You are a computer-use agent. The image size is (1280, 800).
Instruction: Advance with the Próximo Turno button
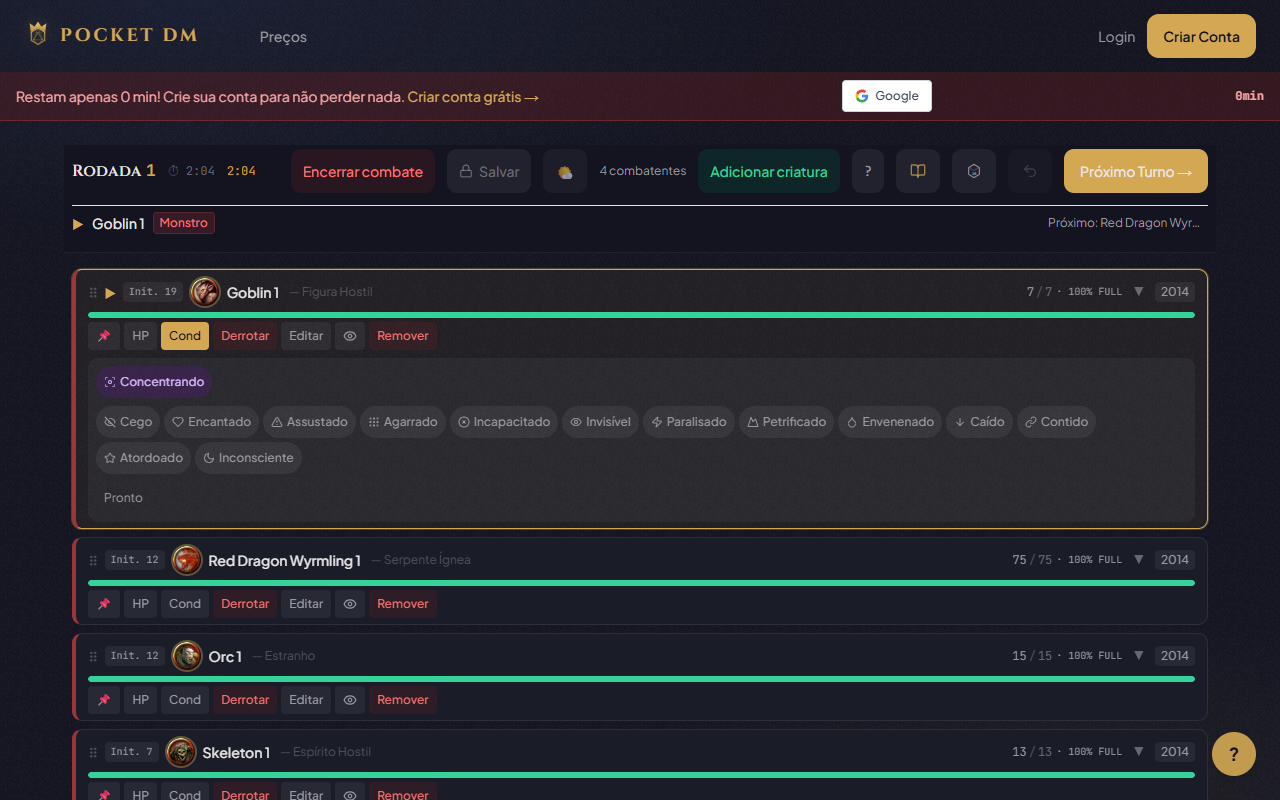click(1135, 171)
